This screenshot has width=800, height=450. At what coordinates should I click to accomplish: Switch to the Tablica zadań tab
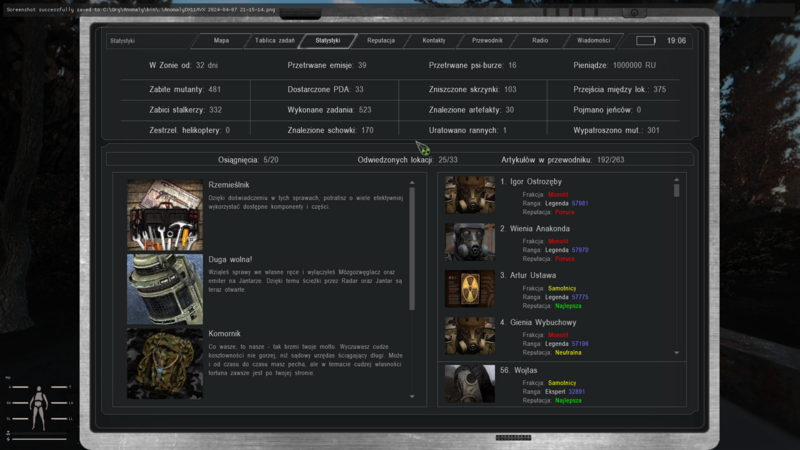click(x=275, y=41)
